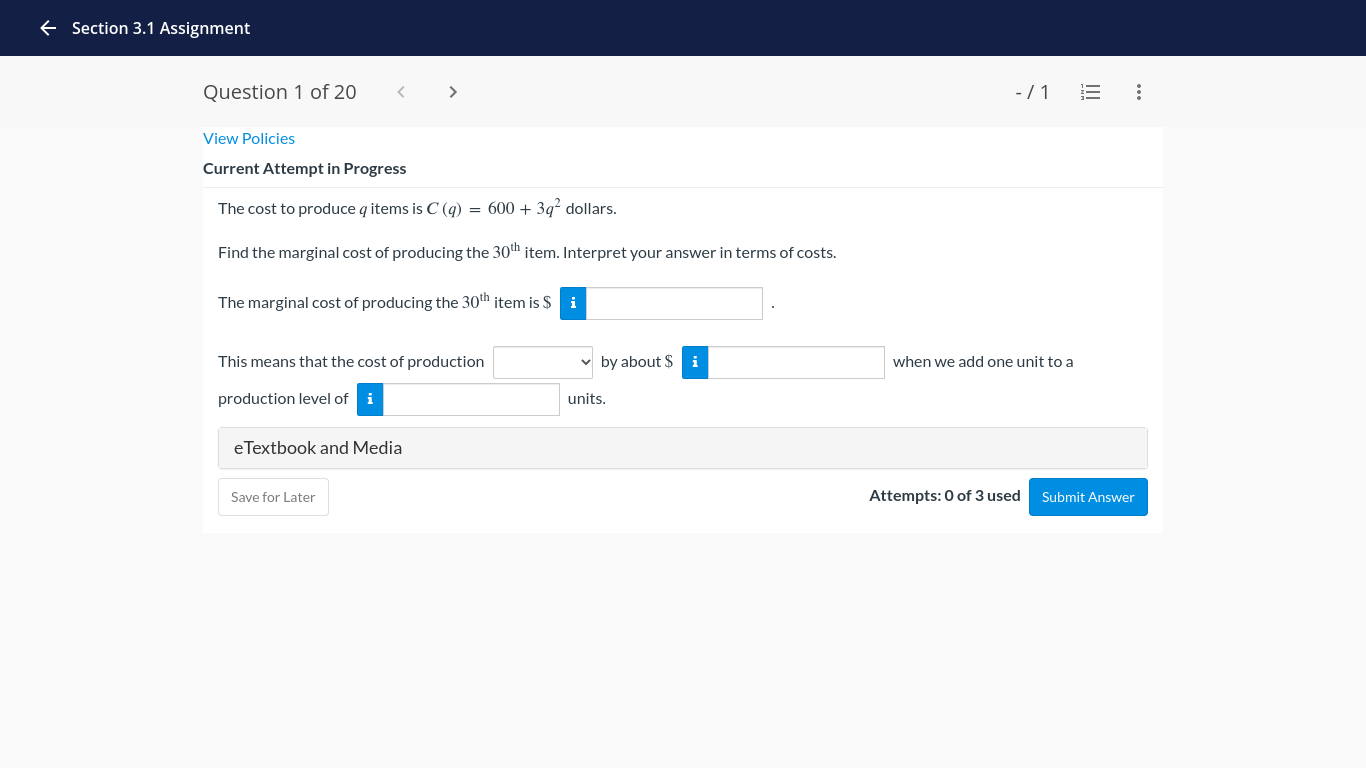Open the three-dot more options menu
The height and width of the screenshot is (768, 1366).
coord(1138,91)
